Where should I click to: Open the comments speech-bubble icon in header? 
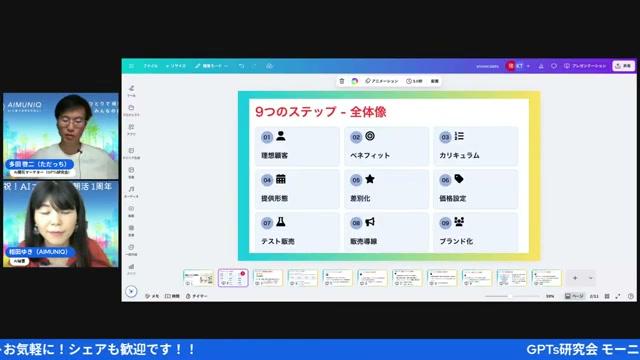click(554, 66)
